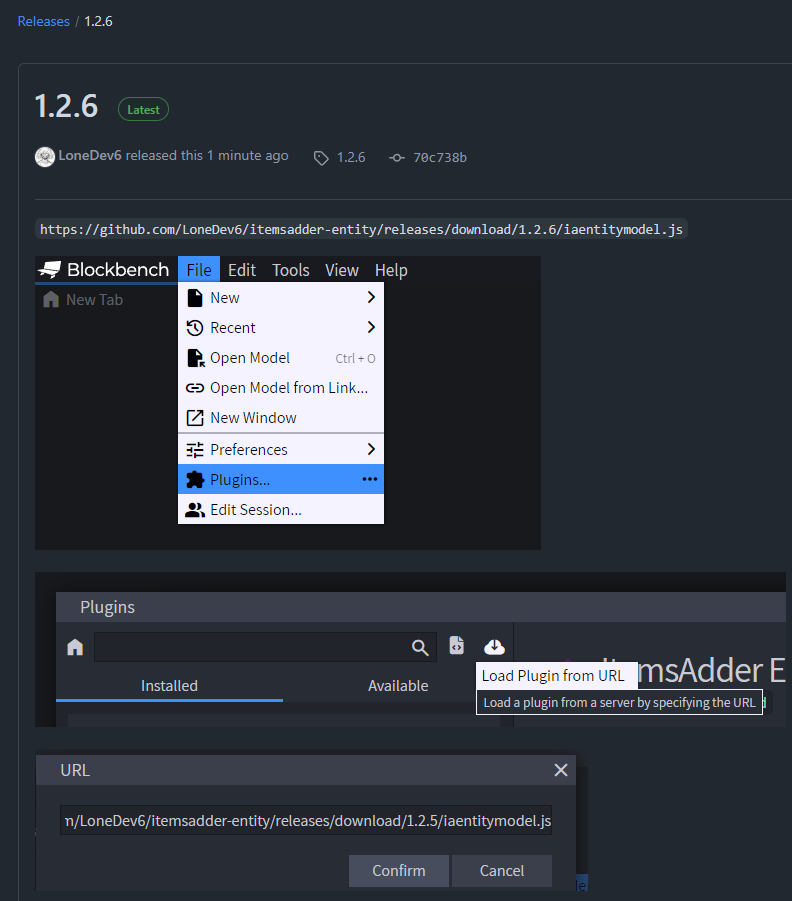Click the Blockbench logo icon

[50, 270]
